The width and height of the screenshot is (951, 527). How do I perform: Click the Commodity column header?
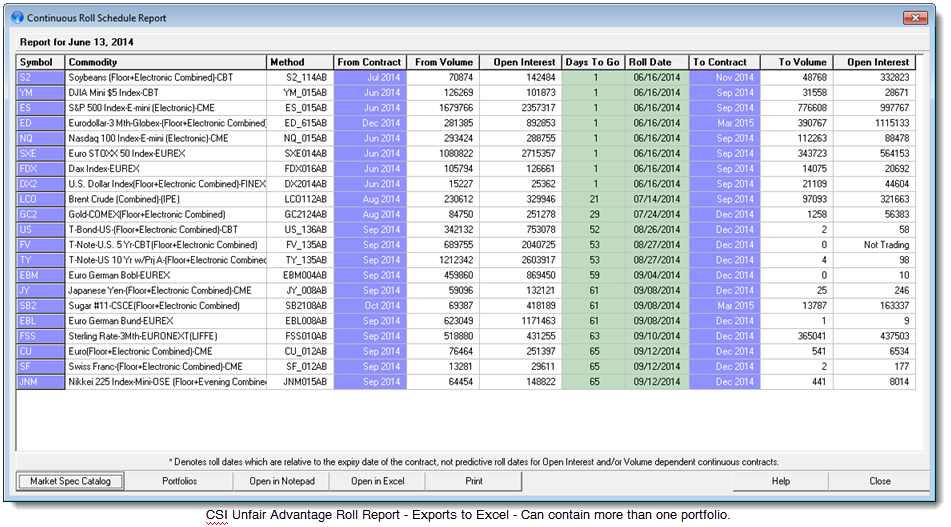tap(166, 62)
